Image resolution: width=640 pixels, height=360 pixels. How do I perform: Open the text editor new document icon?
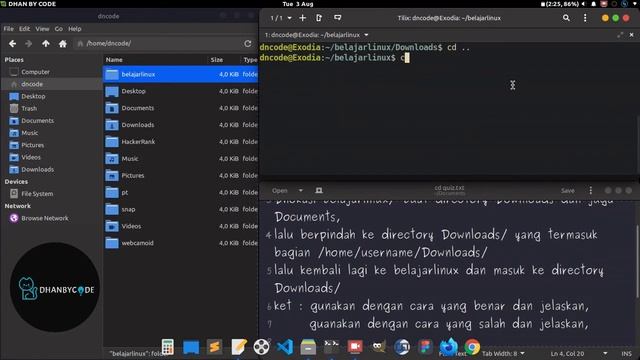tap(319, 191)
